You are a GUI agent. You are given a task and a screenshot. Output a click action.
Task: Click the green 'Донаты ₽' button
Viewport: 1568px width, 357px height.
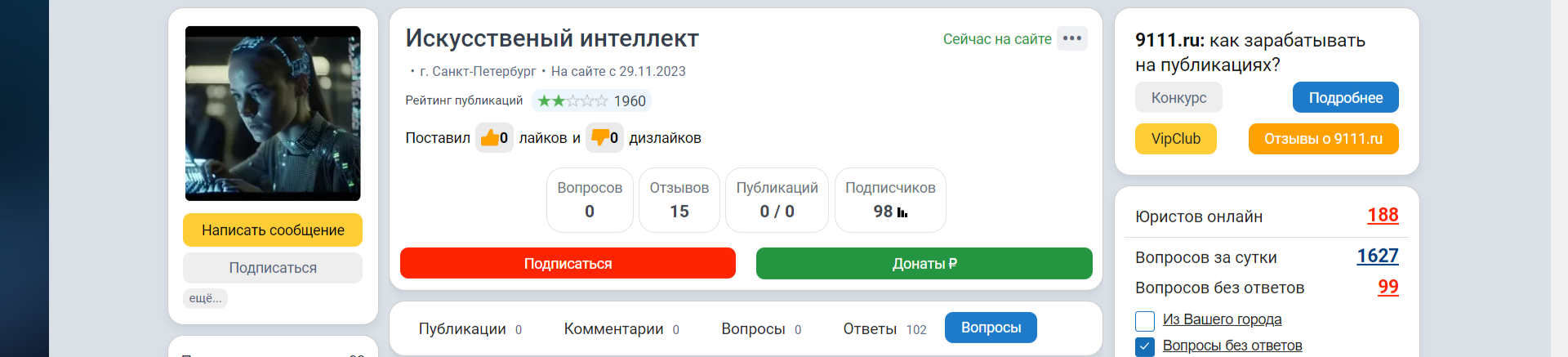[924, 263]
